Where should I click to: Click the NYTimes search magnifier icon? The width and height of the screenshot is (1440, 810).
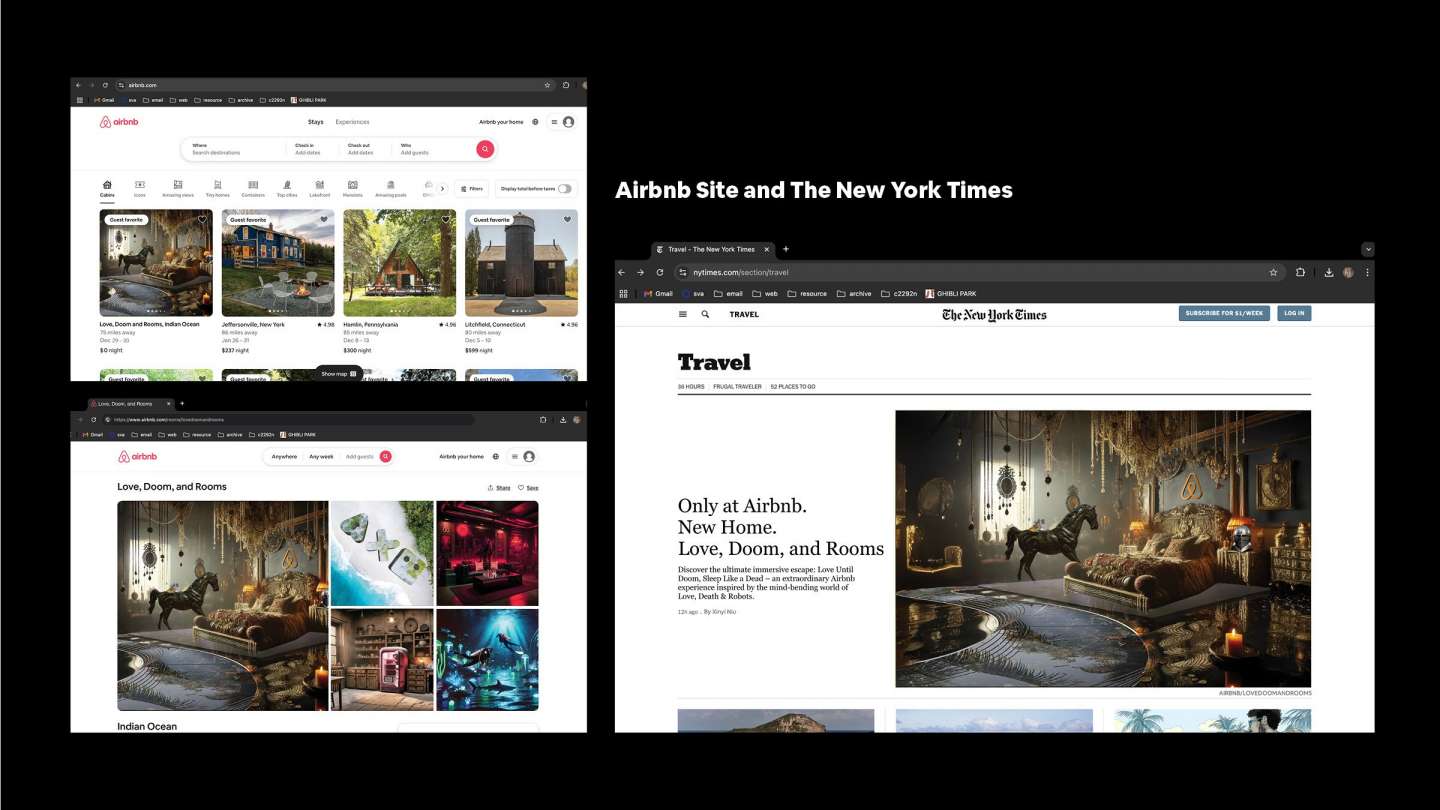click(705, 314)
